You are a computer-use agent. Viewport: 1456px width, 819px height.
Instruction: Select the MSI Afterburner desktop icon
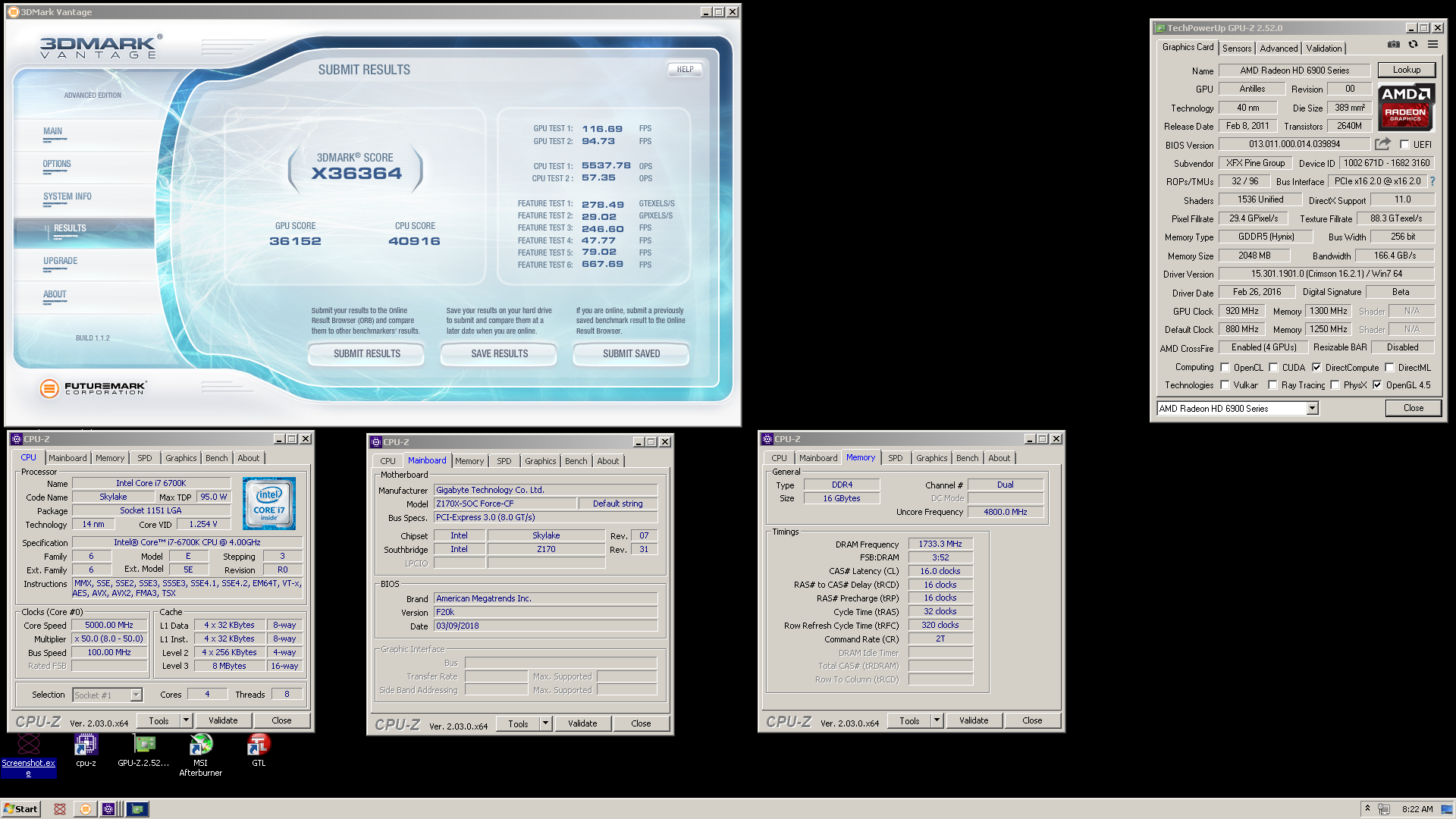tap(200, 755)
